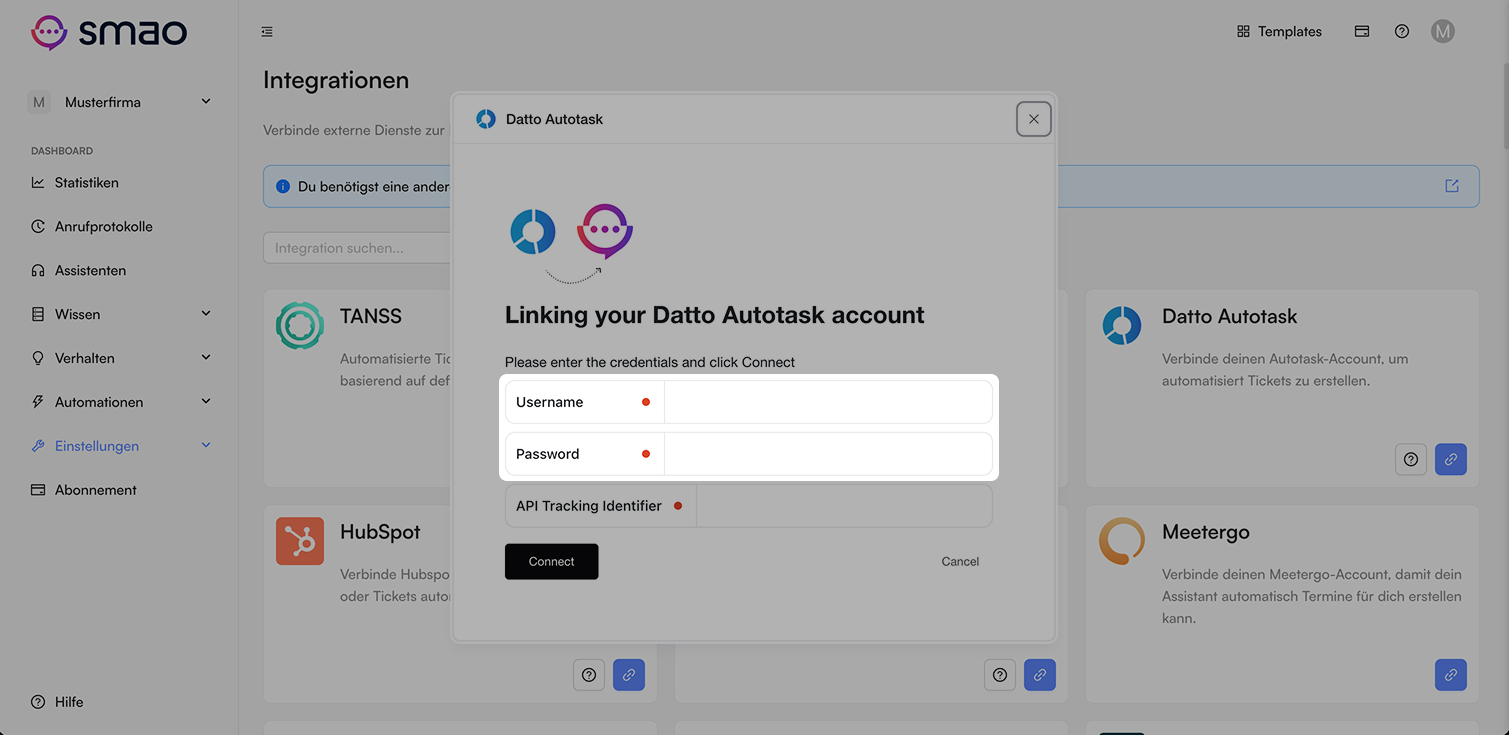Click the sidebar collapse icon near the header
The height and width of the screenshot is (735, 1509).
(267, 32)
